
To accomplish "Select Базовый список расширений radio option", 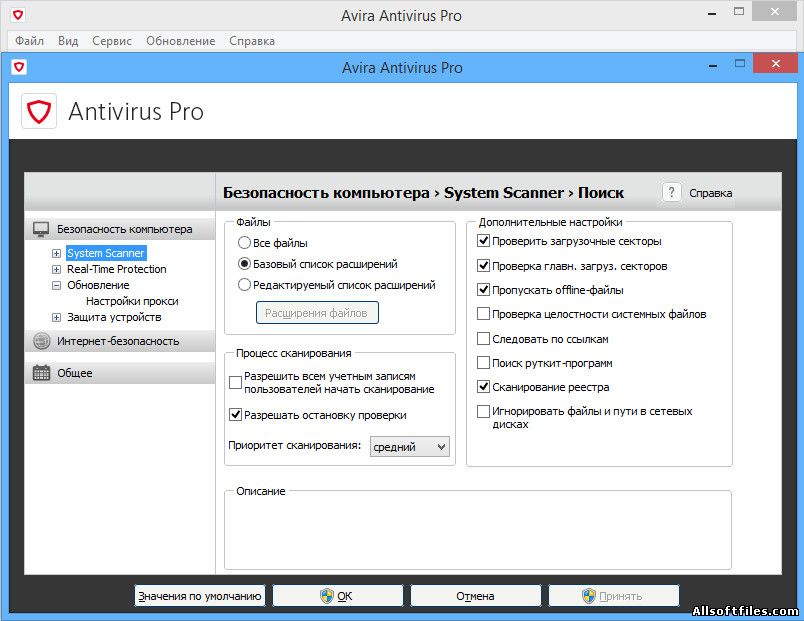I will click(244, 264).
